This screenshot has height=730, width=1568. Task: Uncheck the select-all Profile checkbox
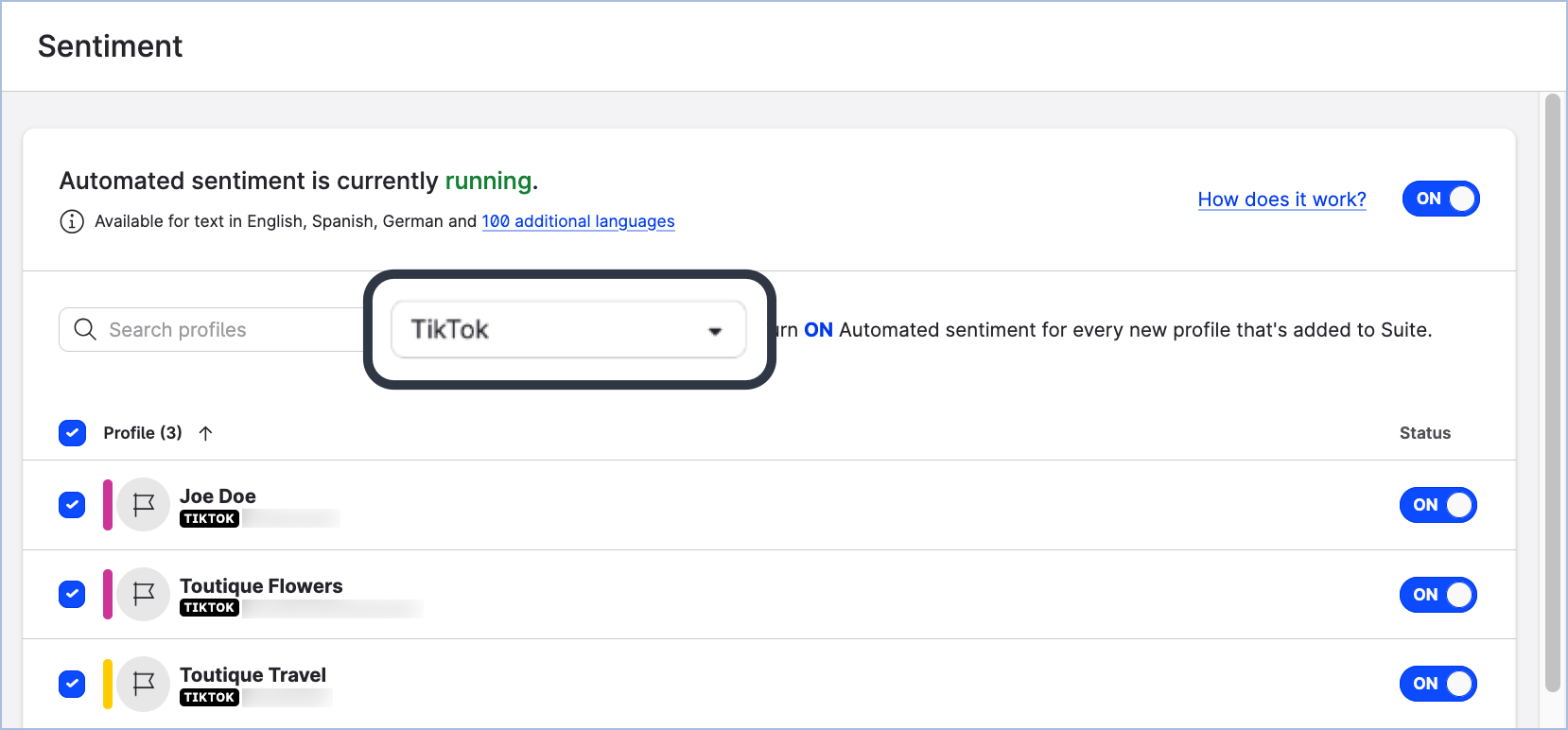(x=73, y=433)
